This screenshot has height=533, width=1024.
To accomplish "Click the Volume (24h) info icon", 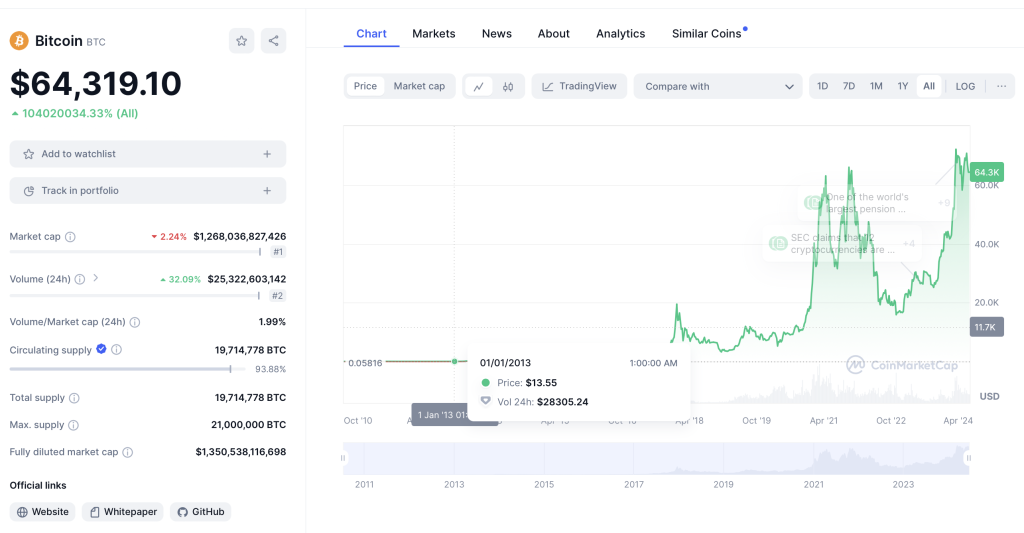I will point(80,279).
